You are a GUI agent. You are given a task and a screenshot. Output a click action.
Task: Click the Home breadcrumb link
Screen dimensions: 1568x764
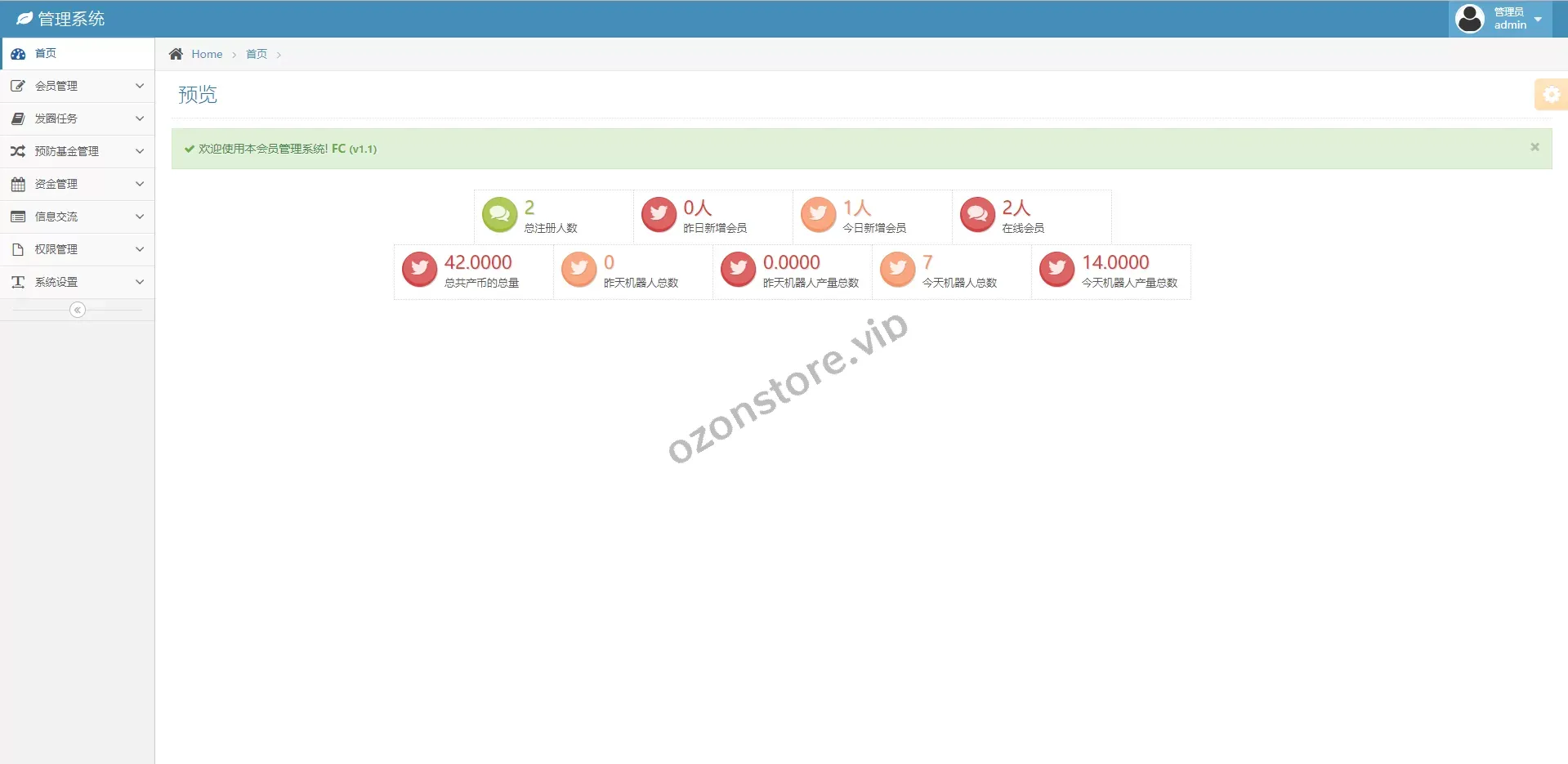(x=207, y=54)
